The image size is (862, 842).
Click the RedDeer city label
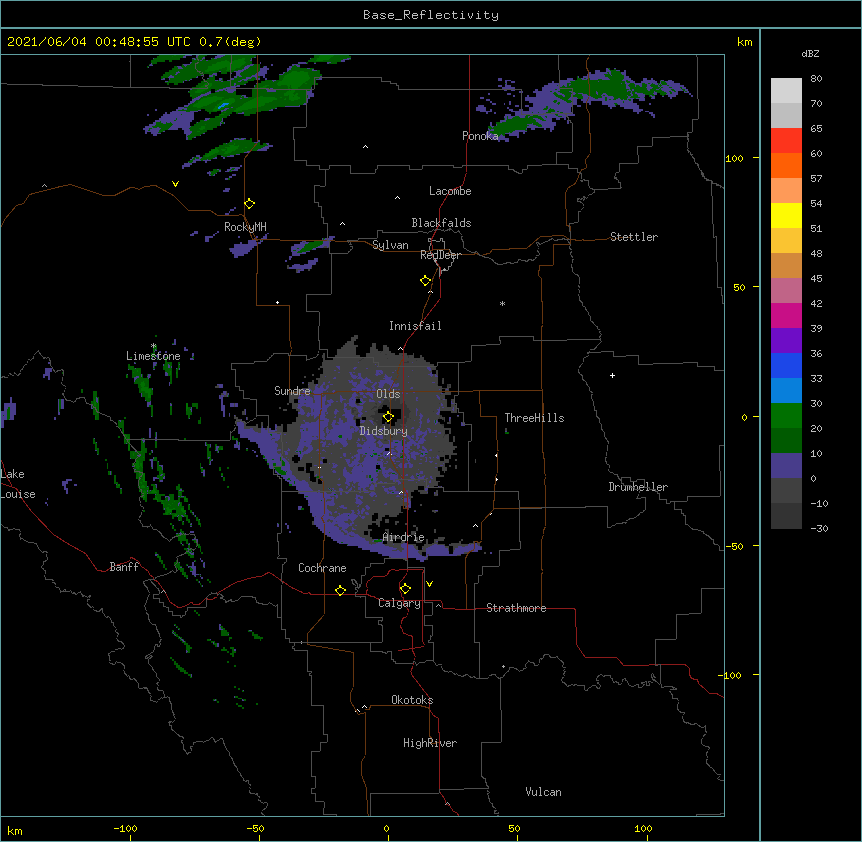pyautogui.click(x=440, y=255)
